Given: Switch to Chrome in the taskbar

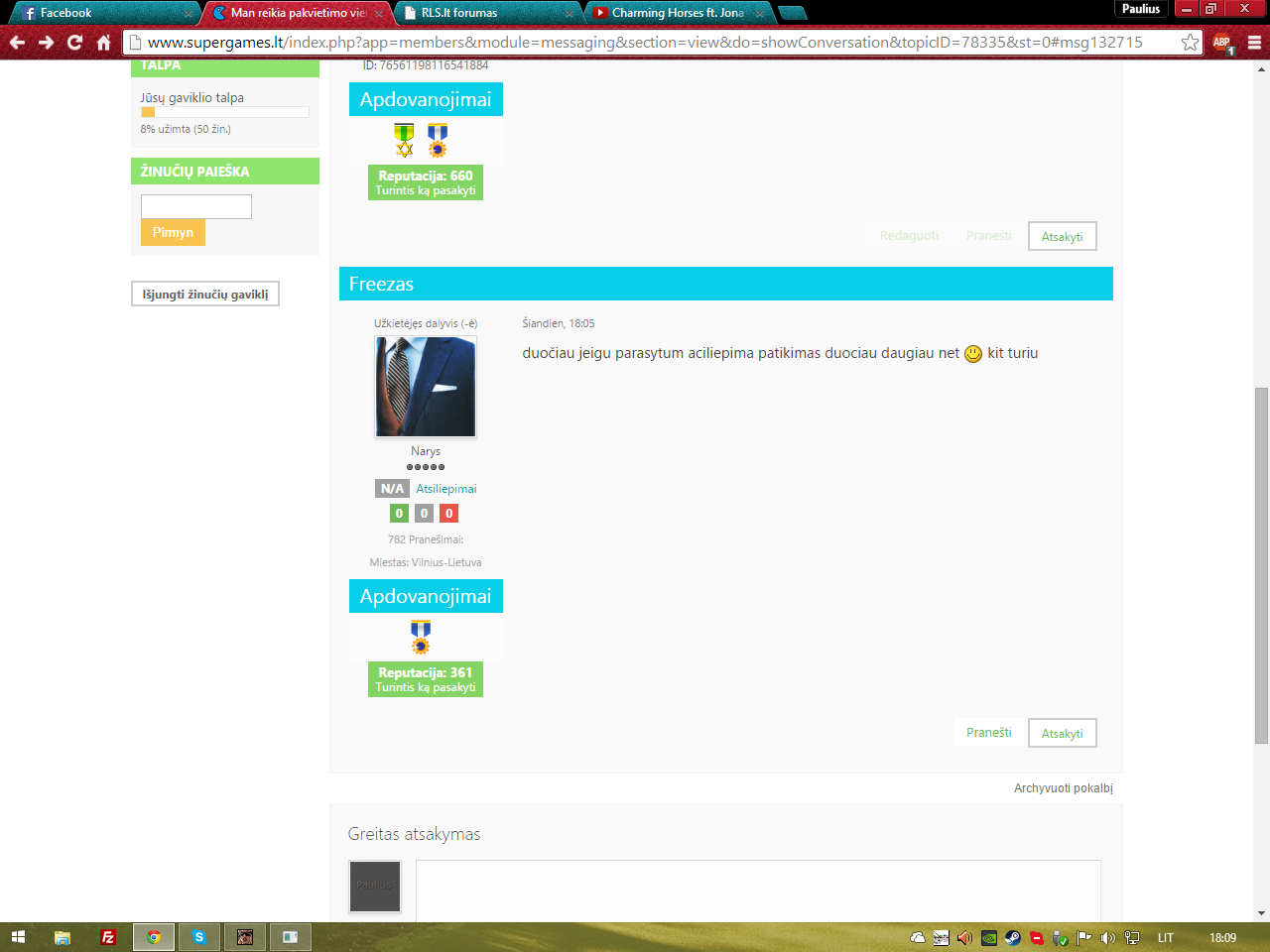Looking at the screenshot, I should [154, 937].
